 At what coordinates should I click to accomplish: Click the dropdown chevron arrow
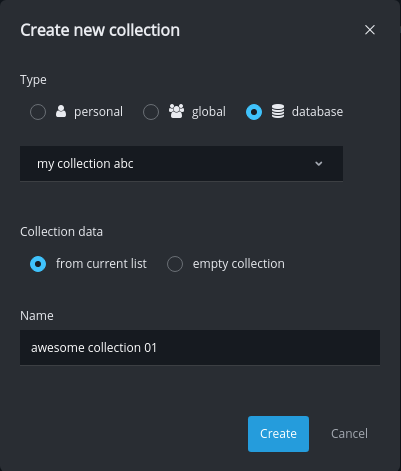[319, 164]
